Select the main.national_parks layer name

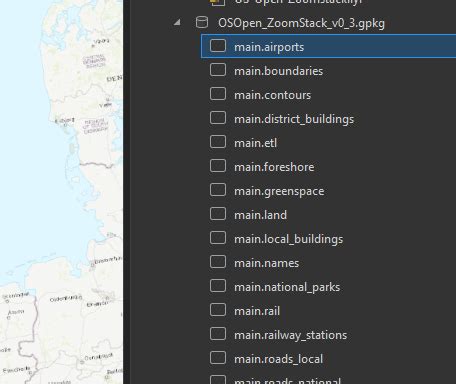pyautogui.click(x=287, y=287)
